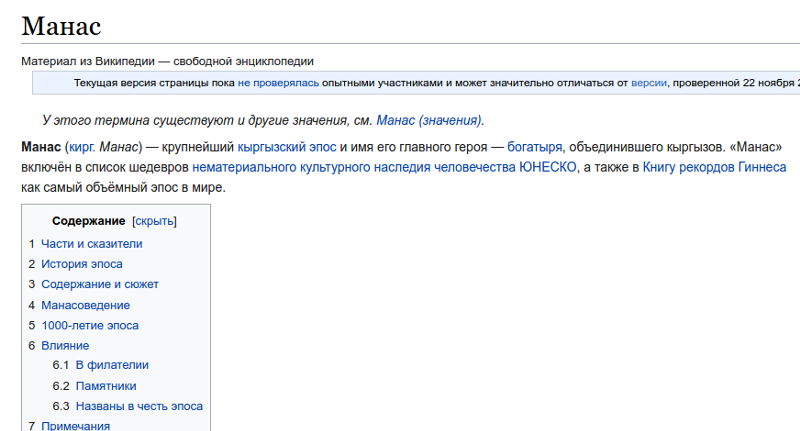800x431 pixels.
Task: Follow the 'кирг.' language link
Action: (82, 147)
